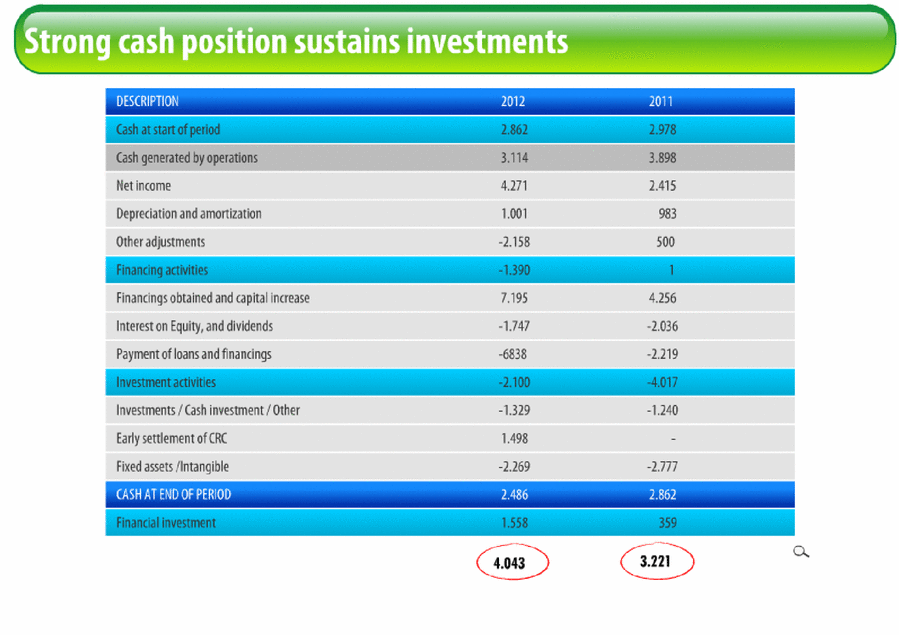
Task: Click the 2011 column header
Action: coord(660,101)
